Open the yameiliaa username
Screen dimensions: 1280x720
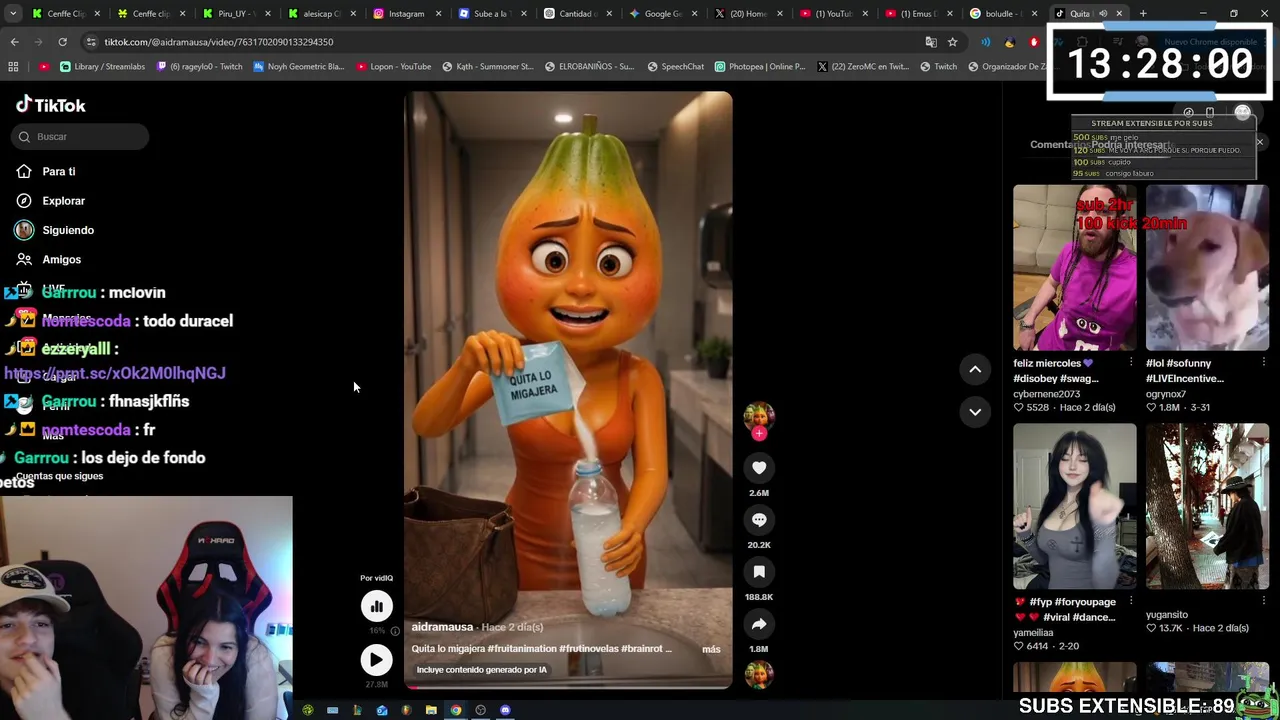1033,633
